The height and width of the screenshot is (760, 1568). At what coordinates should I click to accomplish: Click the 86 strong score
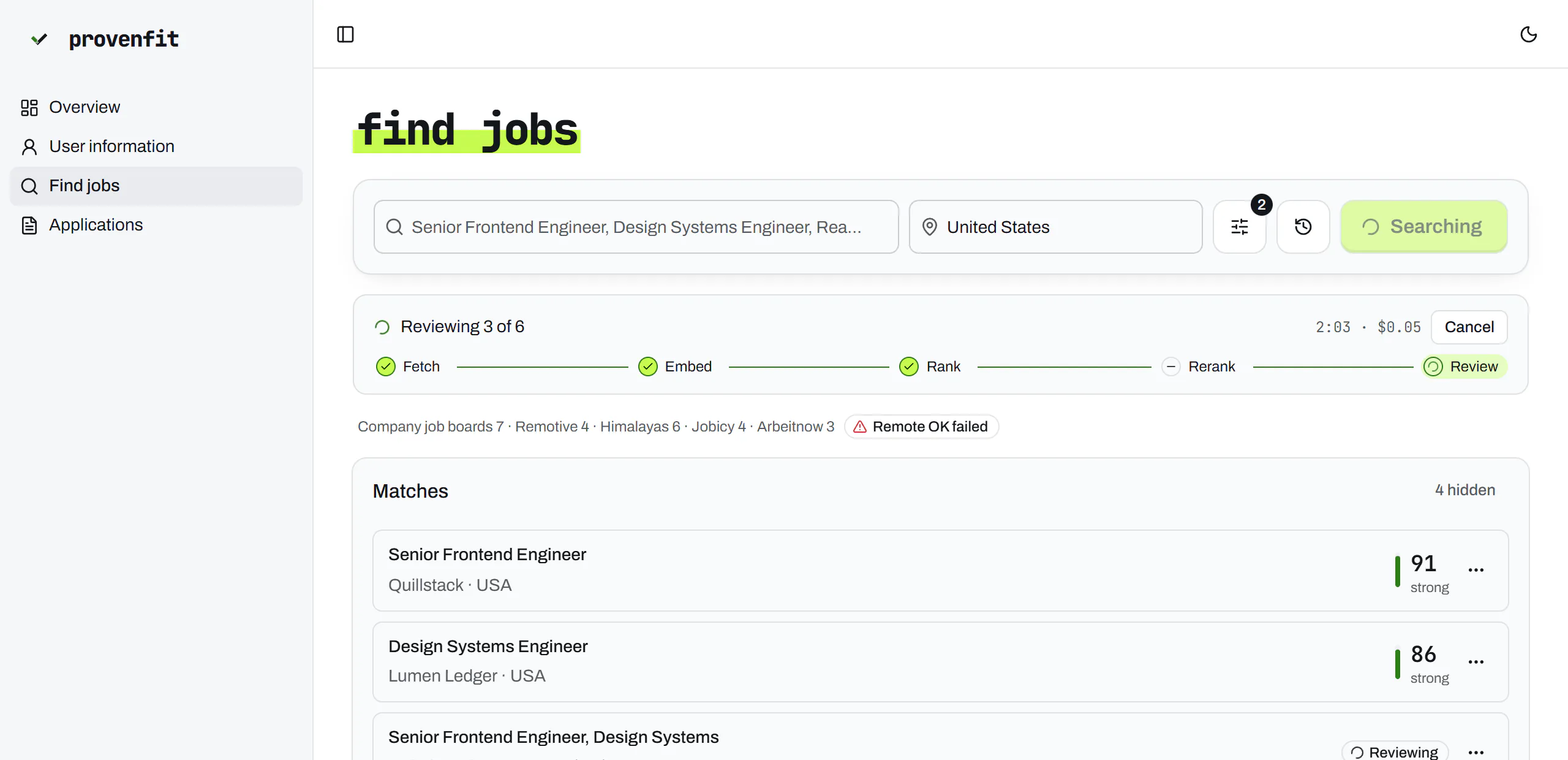[1423, 663]
